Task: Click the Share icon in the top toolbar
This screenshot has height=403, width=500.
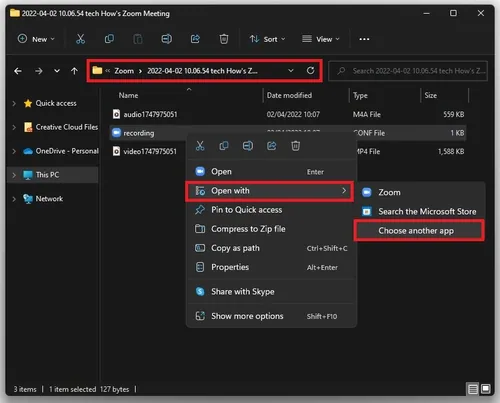Action: click(x=195, y=39)
